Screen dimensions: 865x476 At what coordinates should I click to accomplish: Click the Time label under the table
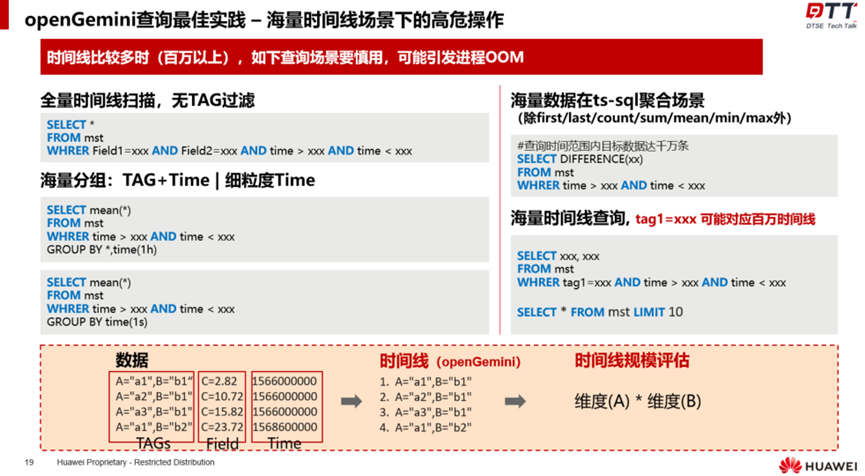coord(284,443)
